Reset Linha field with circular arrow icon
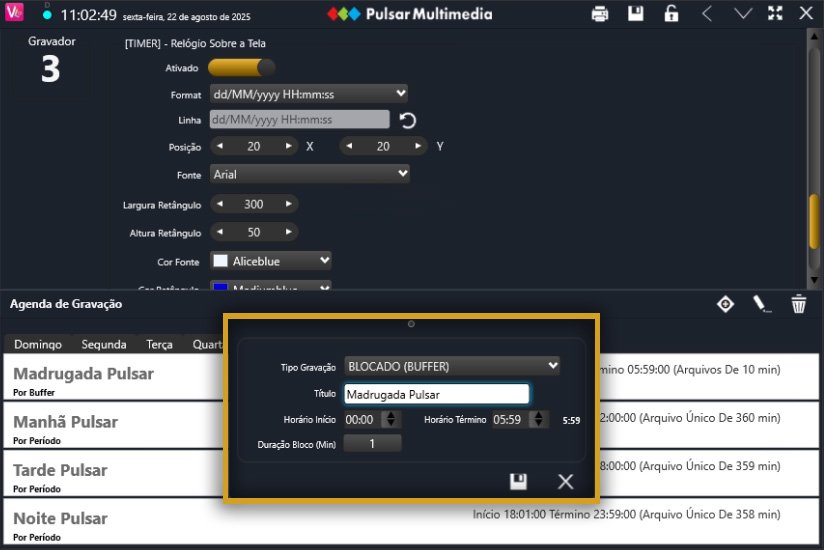The height and width of the screenshot is (550, 824). [x=407, y=120]
